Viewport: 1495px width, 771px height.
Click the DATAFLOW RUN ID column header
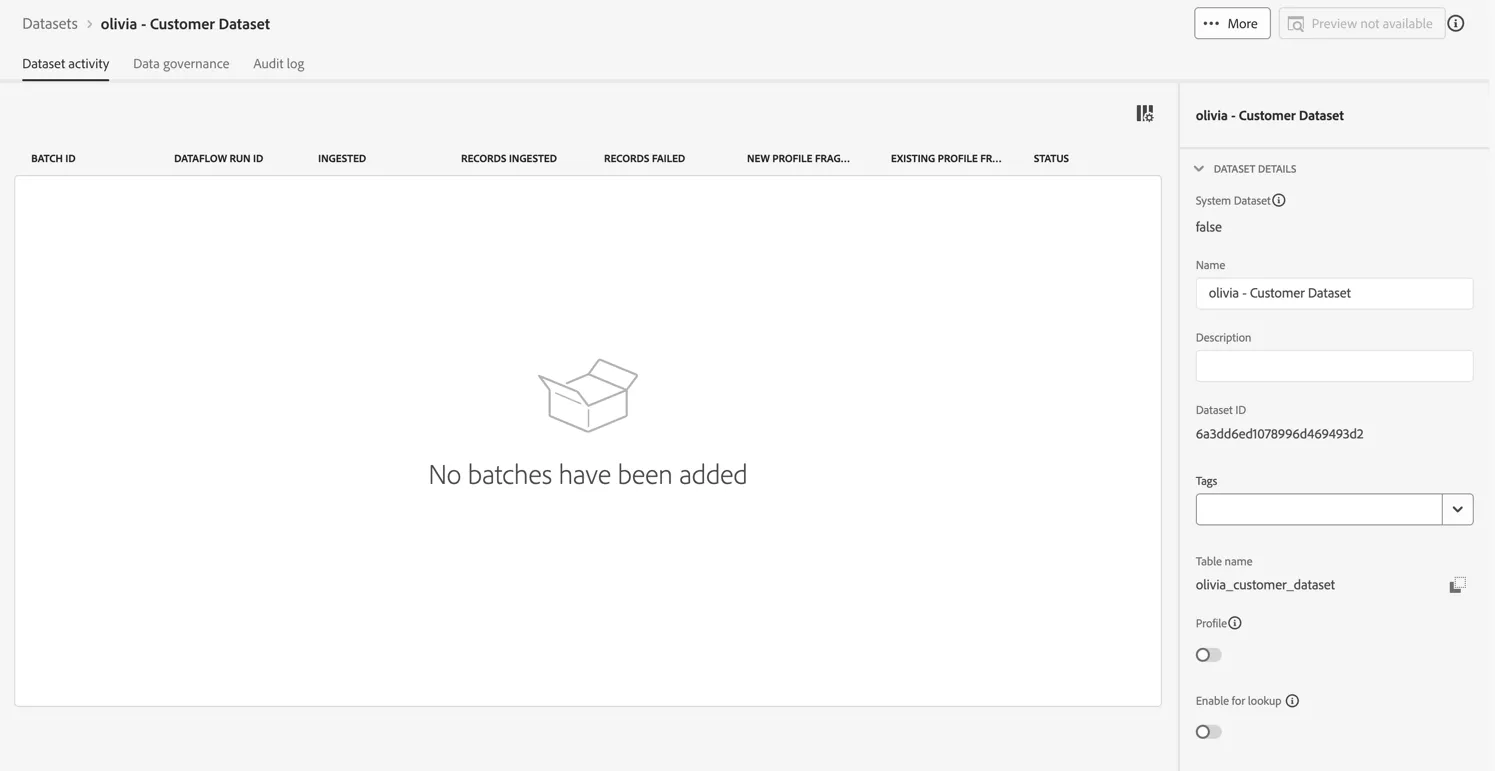[x=219, y=158]
